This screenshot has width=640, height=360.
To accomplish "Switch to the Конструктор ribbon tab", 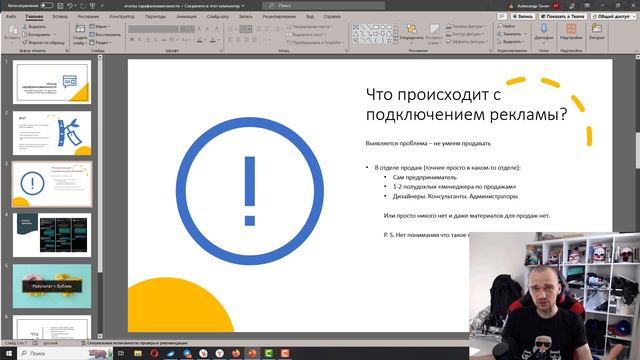I will click(122, 17).
